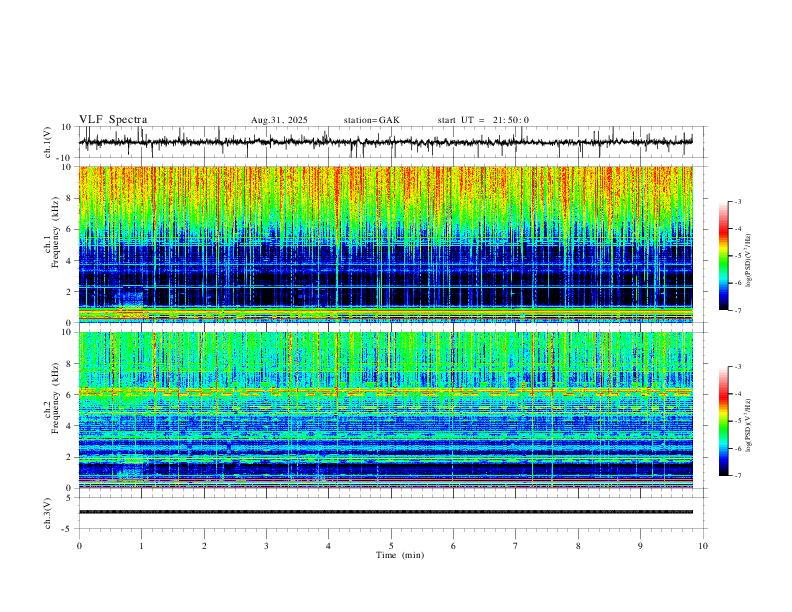Click the "6" kHz tick on ch.2 spectrogram
Screen dimensions: 792x612
click(69, 395)
